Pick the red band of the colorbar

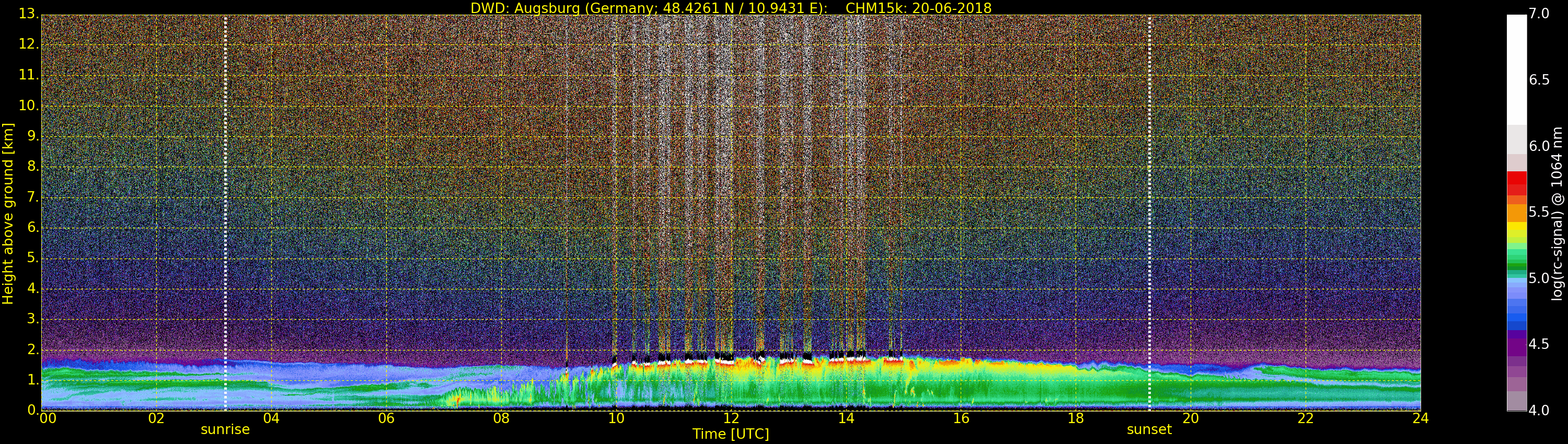click(1516, 183)
